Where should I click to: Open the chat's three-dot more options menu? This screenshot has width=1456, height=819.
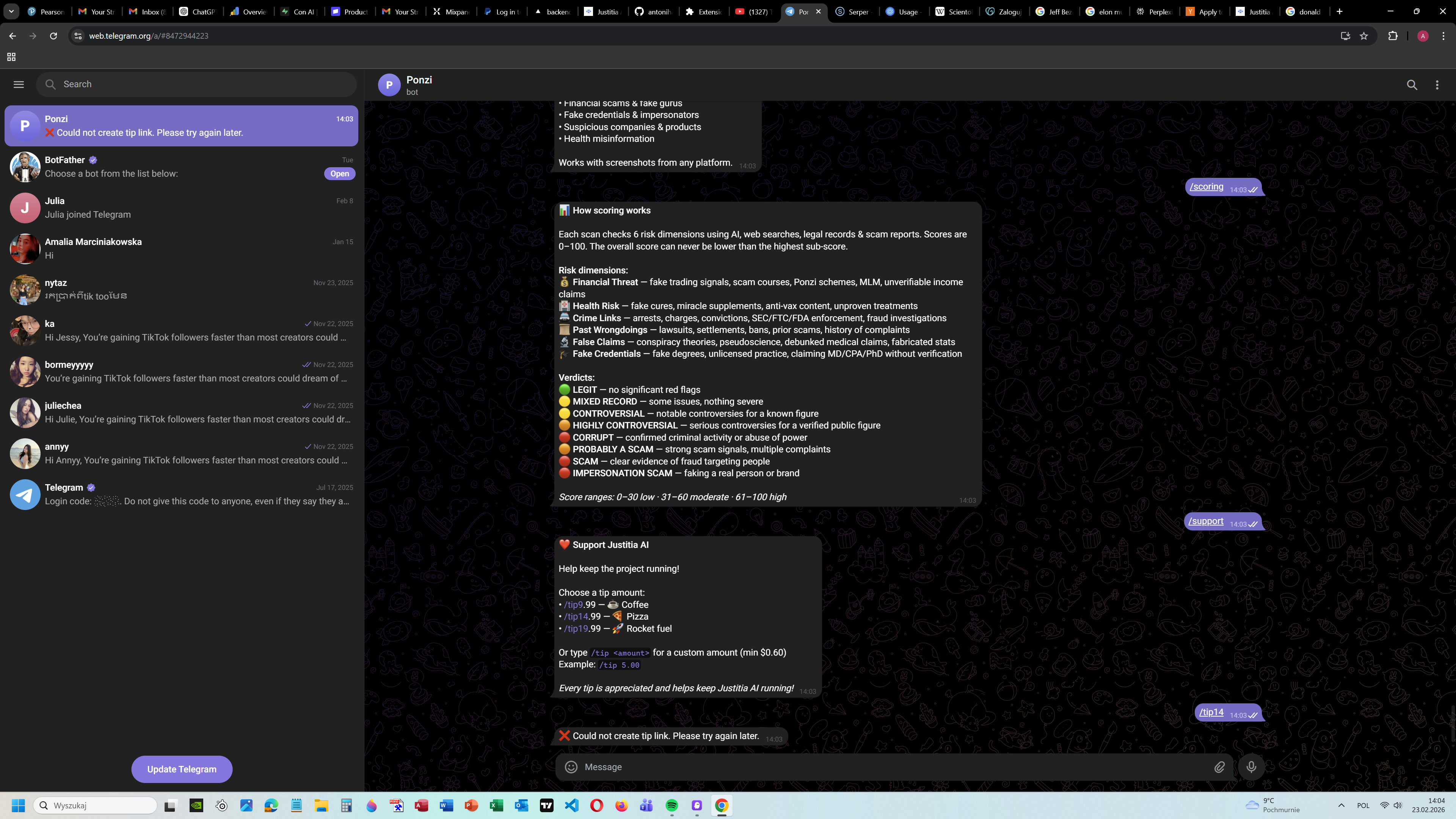(1437, 85)
